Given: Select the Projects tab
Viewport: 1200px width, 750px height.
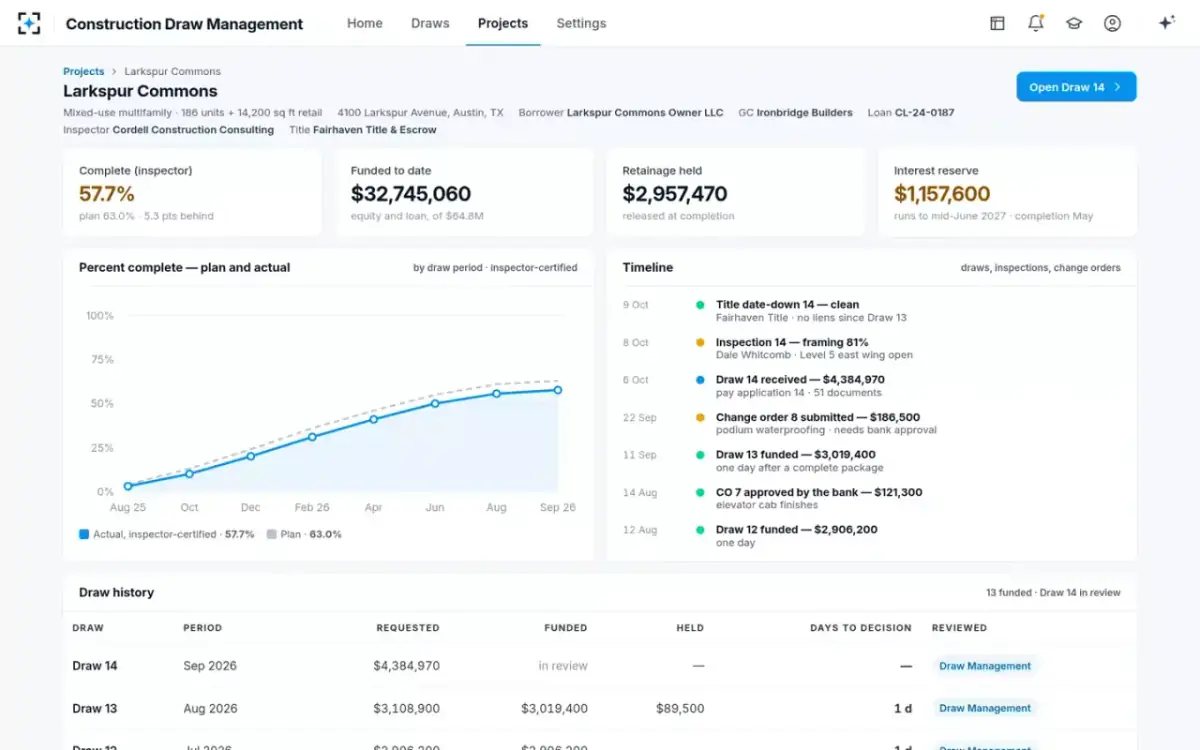Looking at the screenshot, I should click(503, 23).
